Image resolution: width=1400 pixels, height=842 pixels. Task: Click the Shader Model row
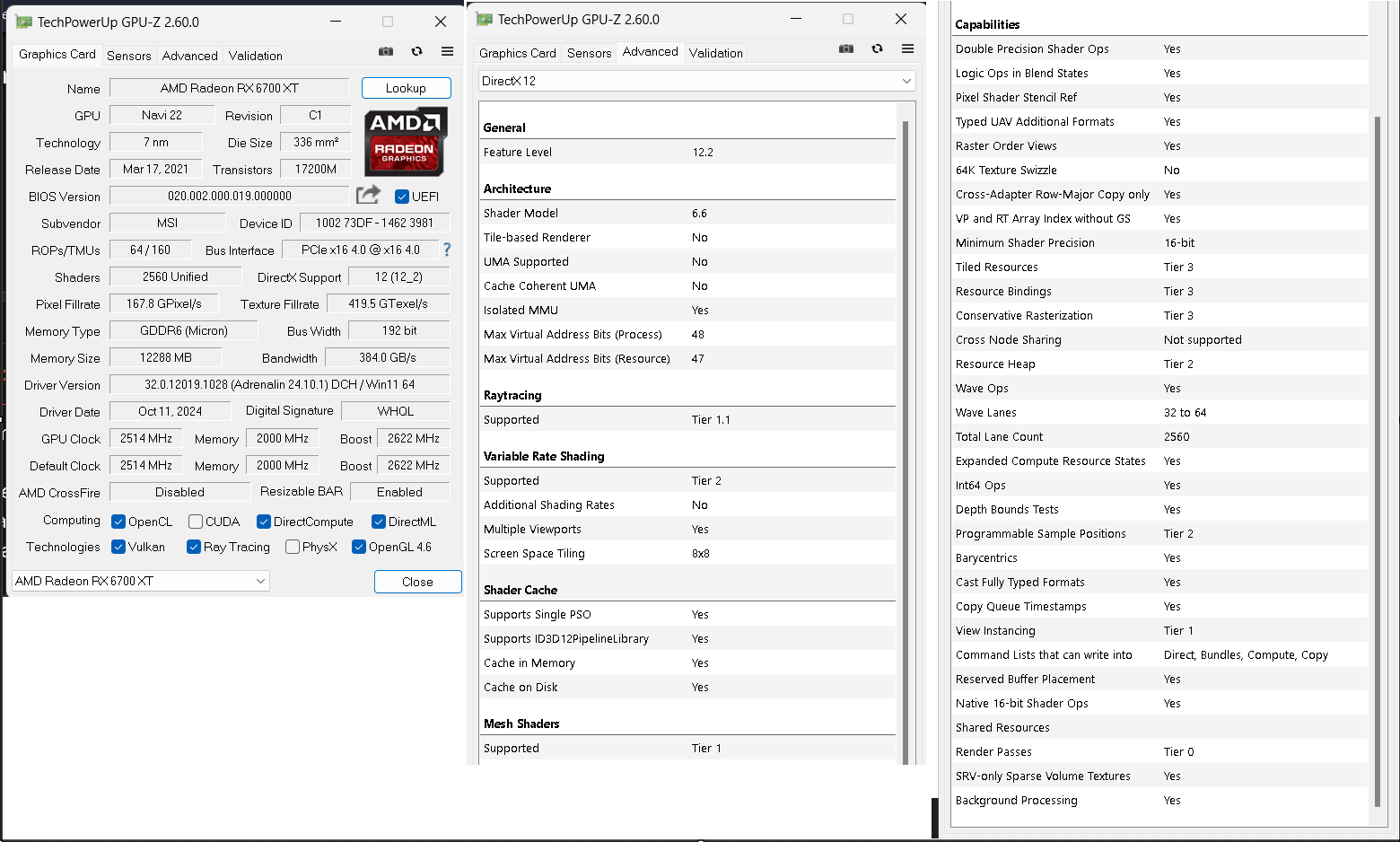(687, 213)
